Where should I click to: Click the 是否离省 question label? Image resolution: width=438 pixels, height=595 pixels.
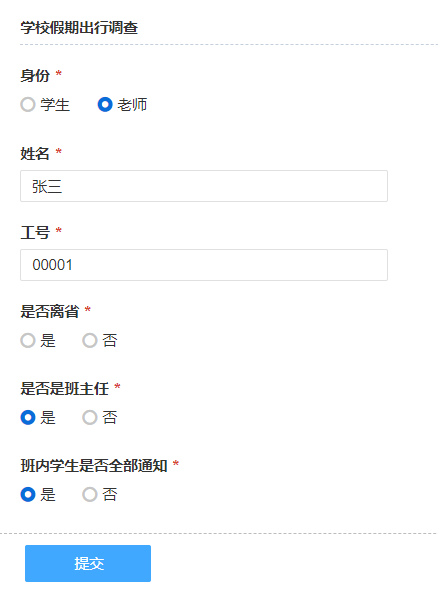[50, 312]
